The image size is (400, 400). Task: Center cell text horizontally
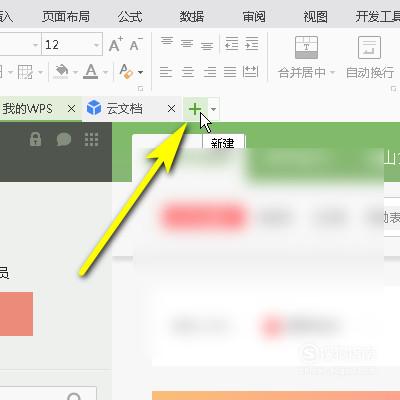click(x=188, y=72)
